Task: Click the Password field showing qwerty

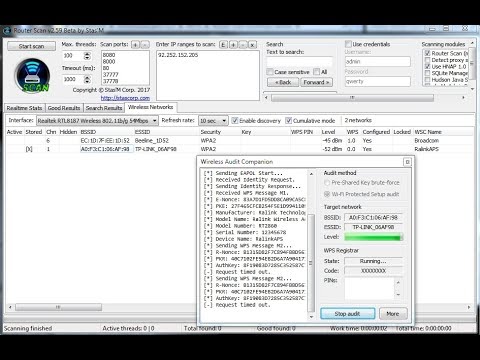Action: click(x=378, y=81)
